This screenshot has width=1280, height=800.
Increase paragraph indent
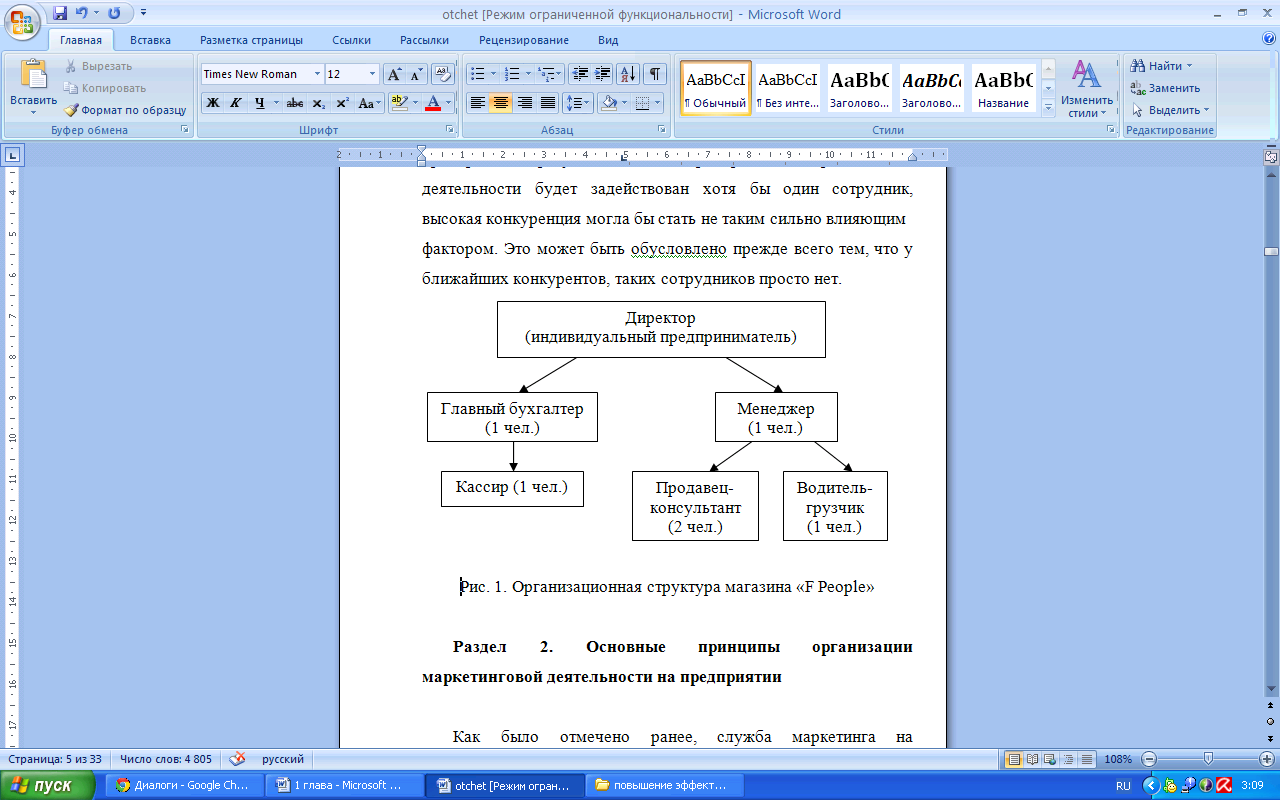pyautogui.click(x=602, y=74)
